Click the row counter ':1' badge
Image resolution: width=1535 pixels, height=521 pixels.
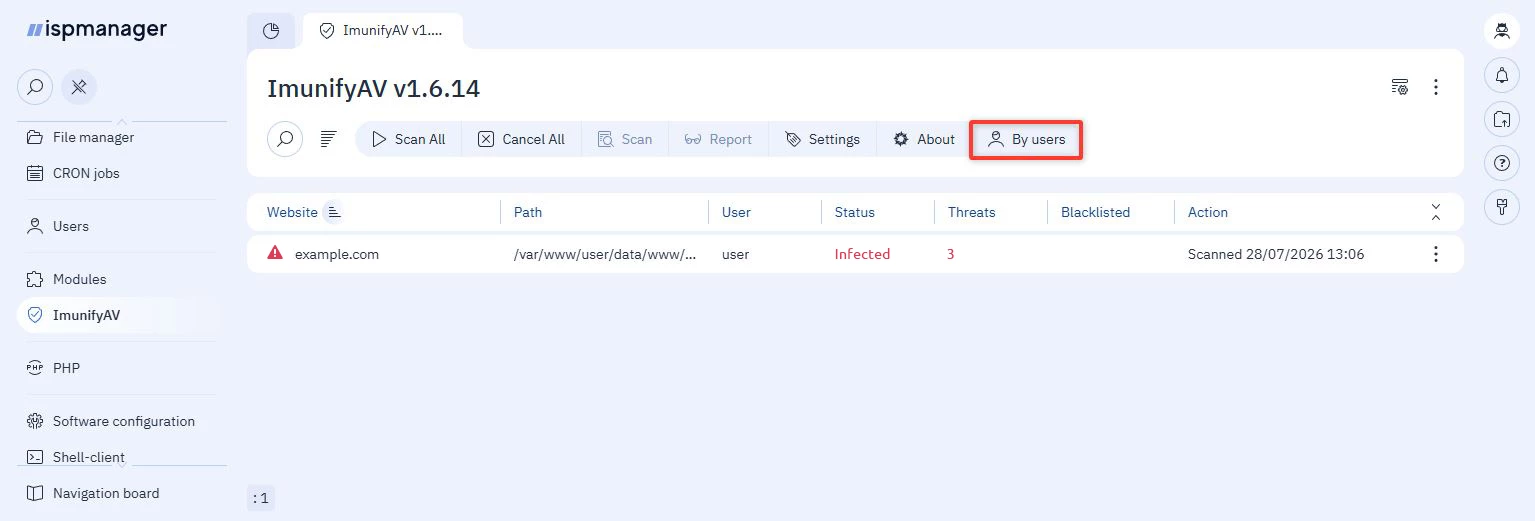(260, 498)
